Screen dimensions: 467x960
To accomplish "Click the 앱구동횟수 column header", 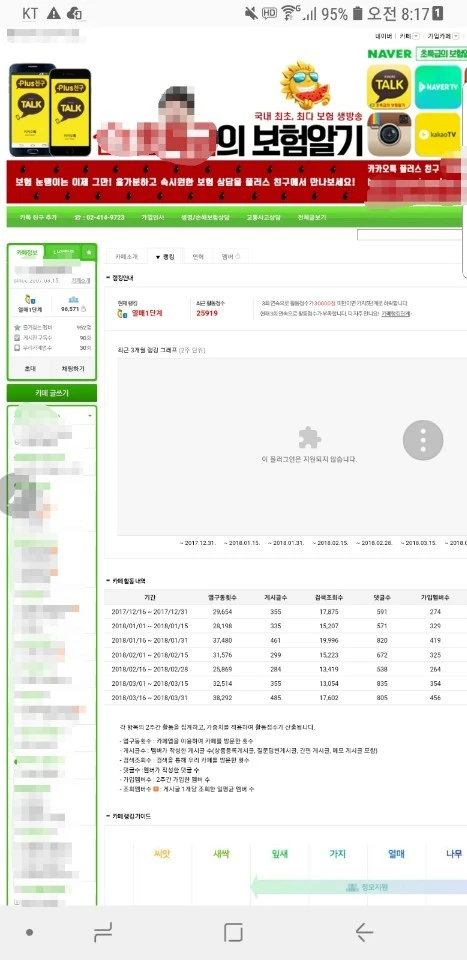I will coord(222,596).
